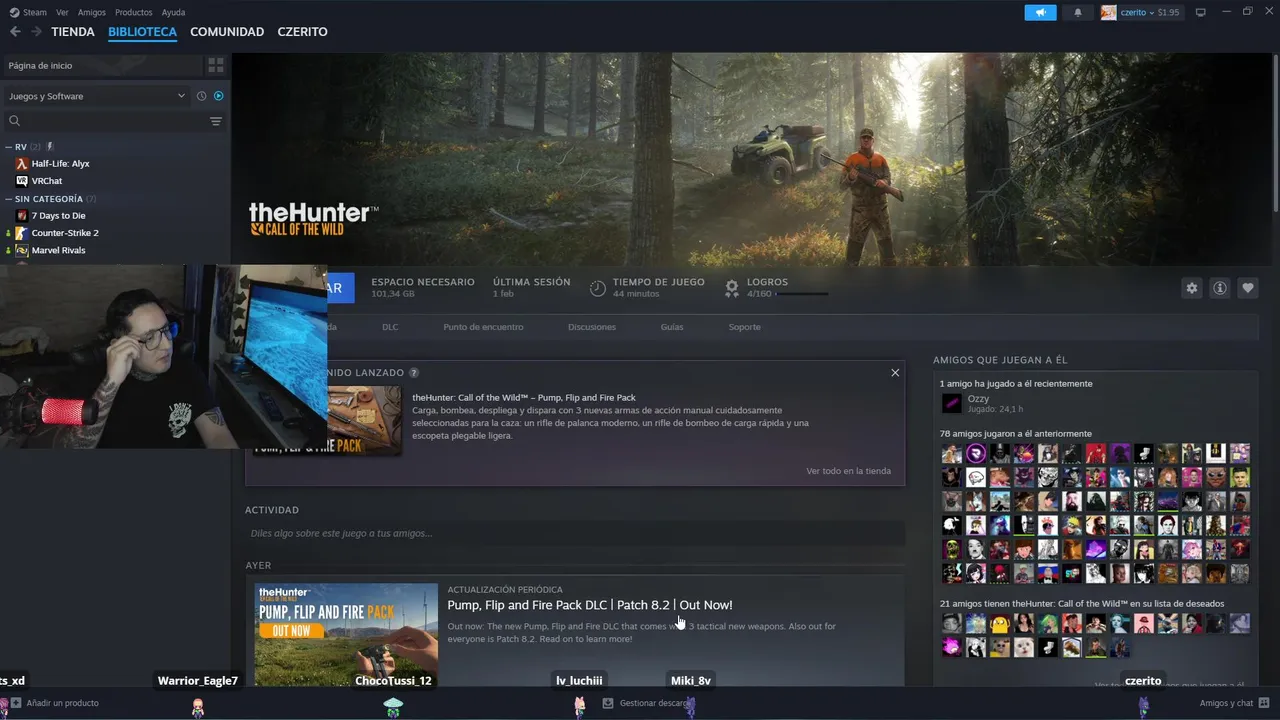
Task: Open Patch 8.2 Out Now news headline
Action: (x=590, y=605)
